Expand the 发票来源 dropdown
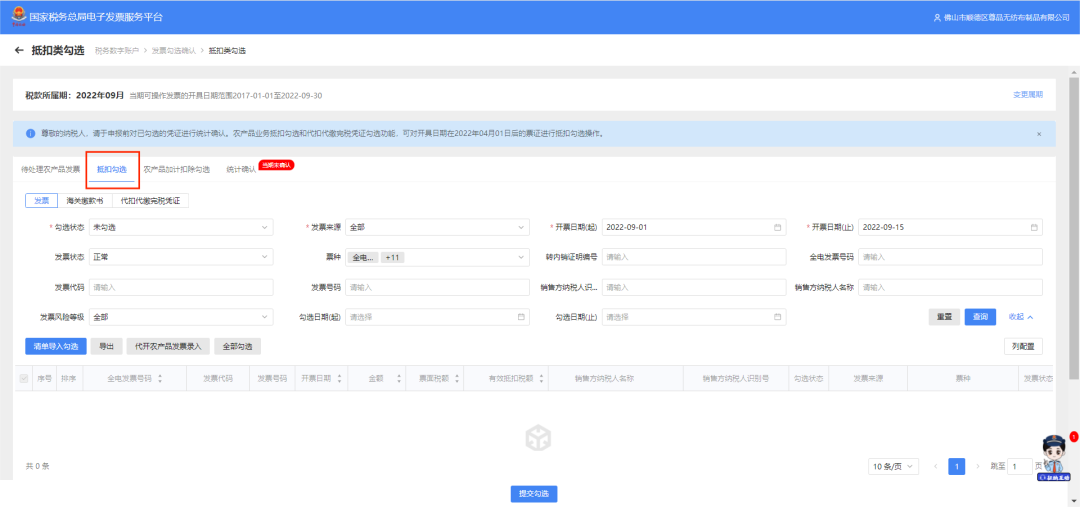1080x507 pixels. [x=437, y=227]
